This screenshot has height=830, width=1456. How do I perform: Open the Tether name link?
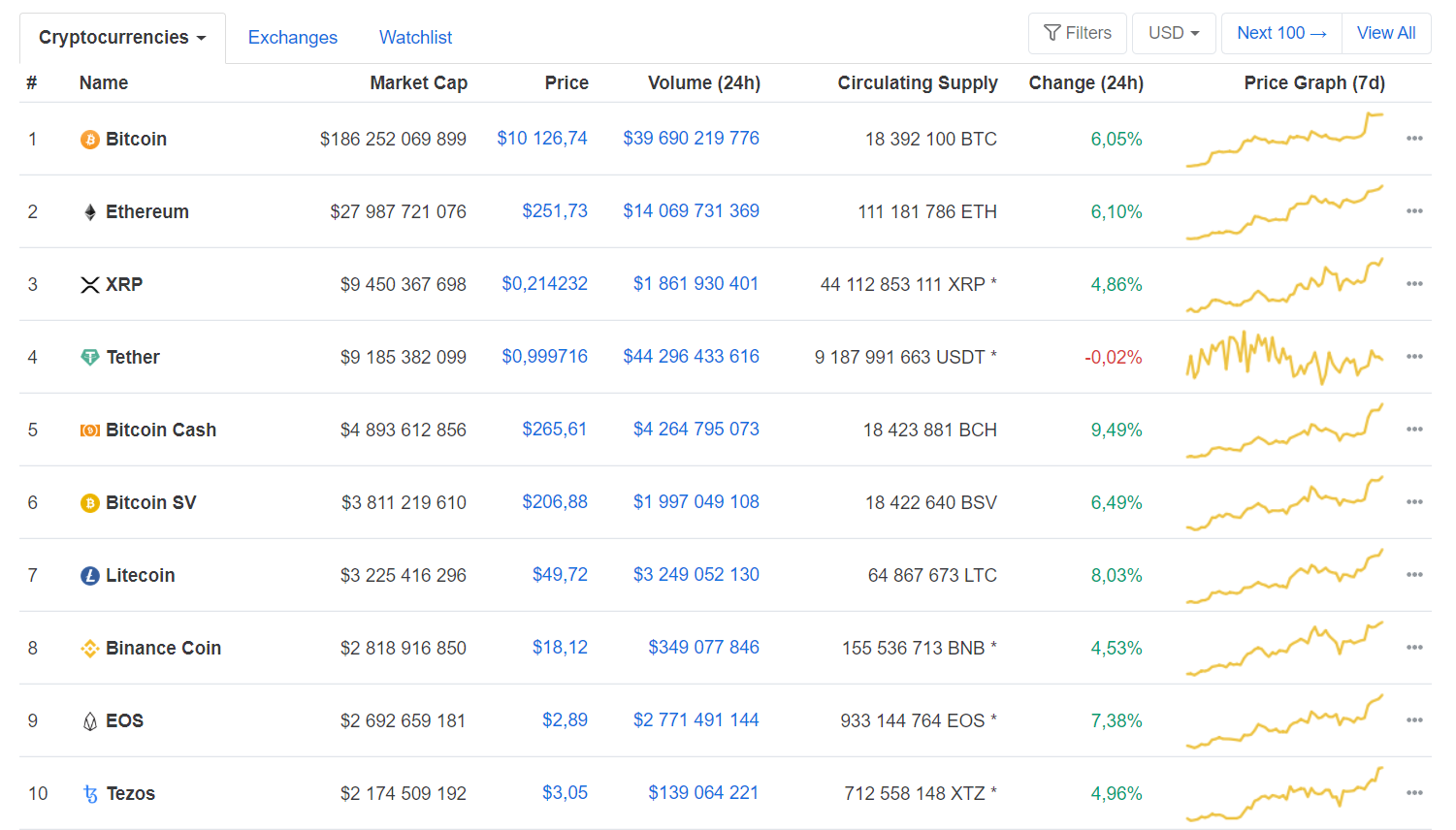(133, 358)
